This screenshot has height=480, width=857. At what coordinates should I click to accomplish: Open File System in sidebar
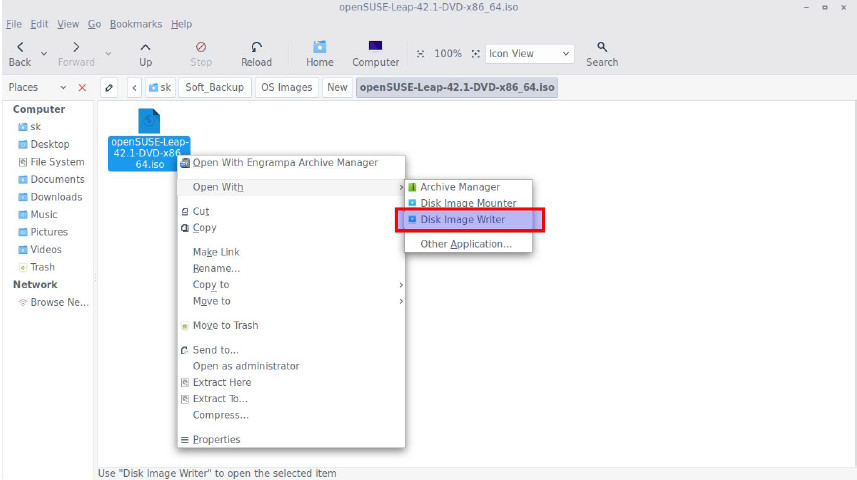[51, 162]
